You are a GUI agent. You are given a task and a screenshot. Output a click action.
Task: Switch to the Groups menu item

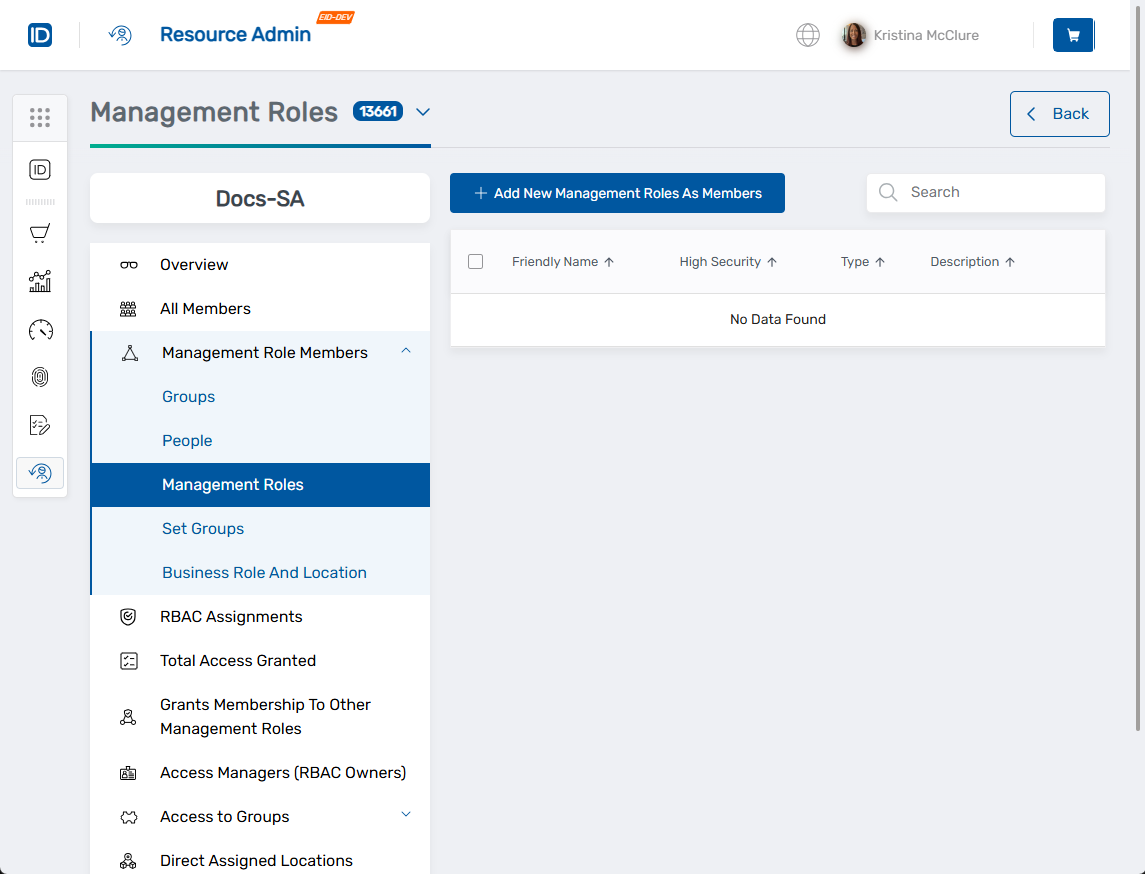188,396
